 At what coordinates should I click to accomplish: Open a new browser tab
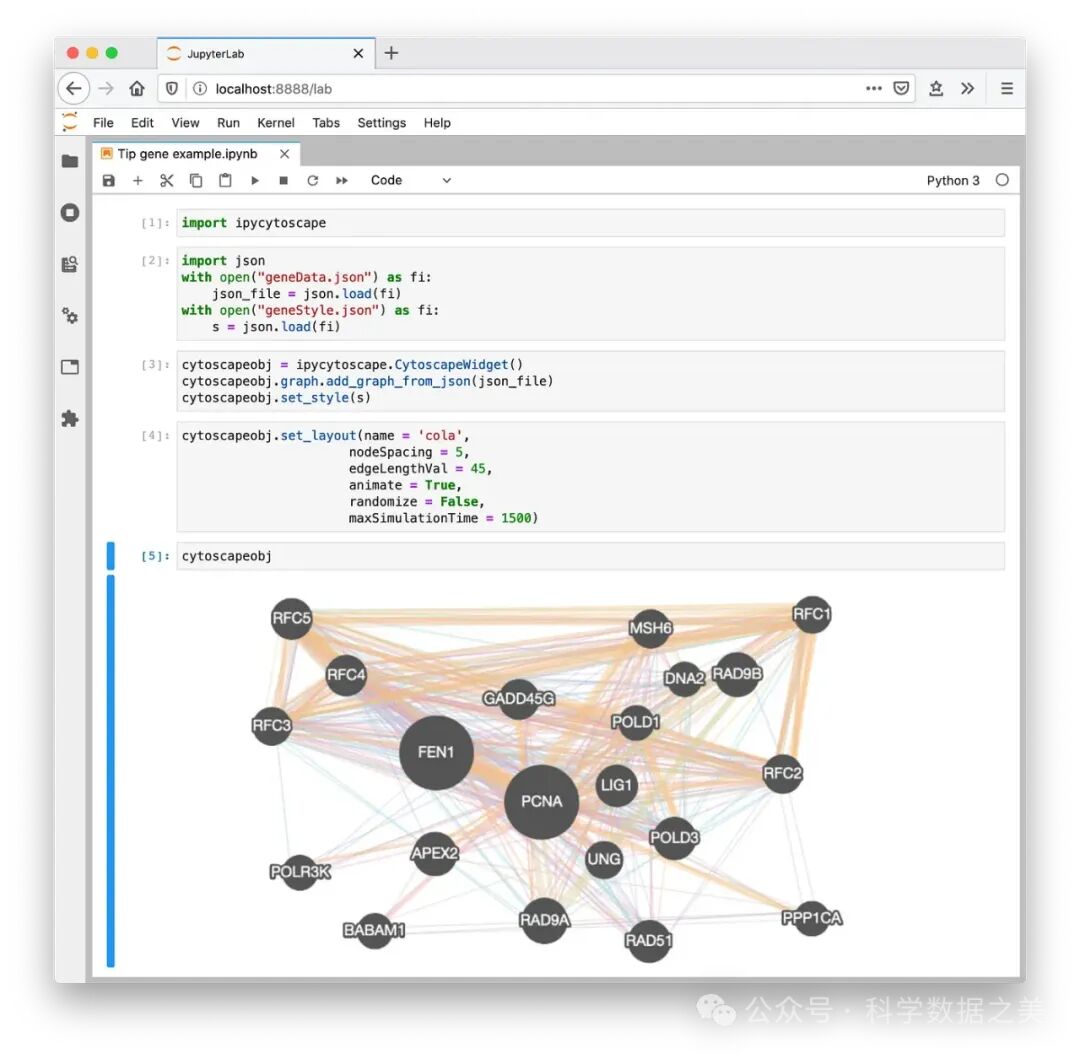[391, 53]
